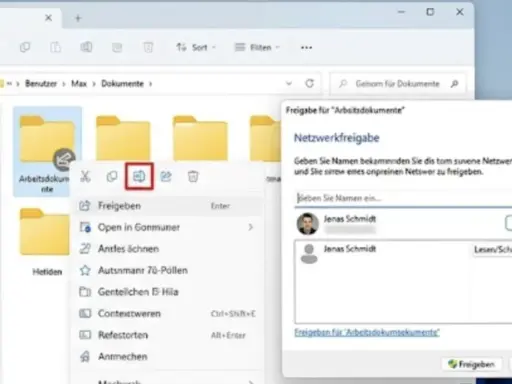
Task: Refresh the current folder
Action: coord(310,83)
